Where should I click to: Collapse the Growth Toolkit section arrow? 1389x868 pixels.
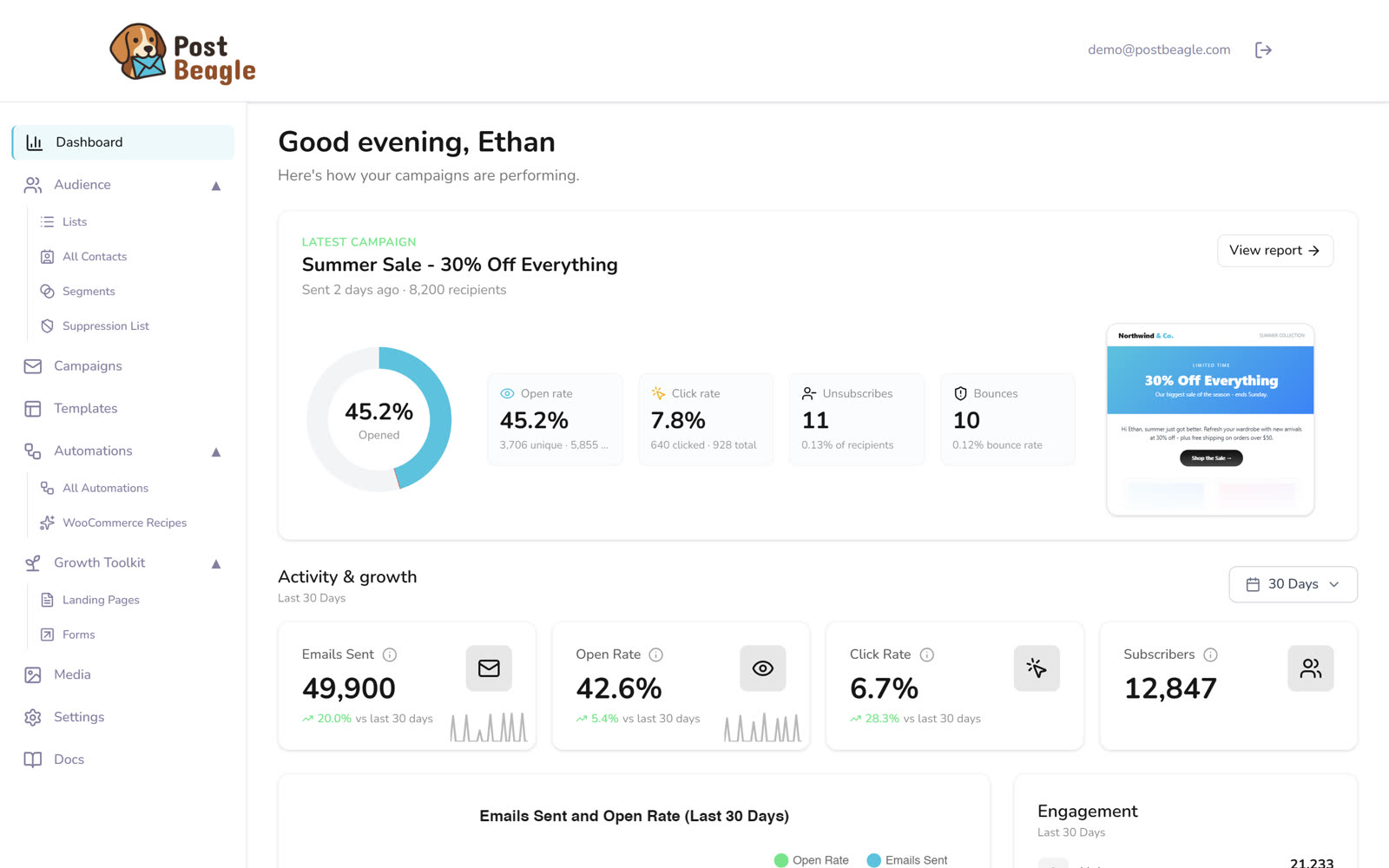click(x=216, y=564)
